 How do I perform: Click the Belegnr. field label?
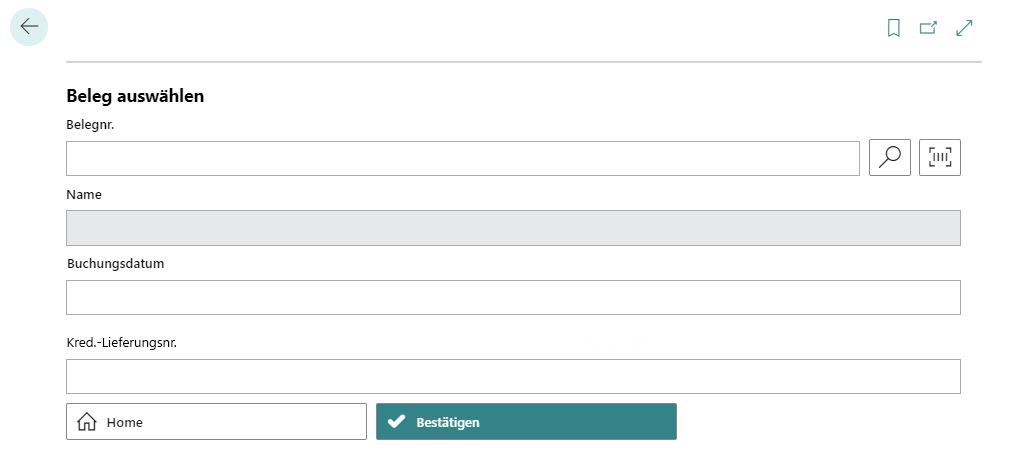tap(90, 125)
